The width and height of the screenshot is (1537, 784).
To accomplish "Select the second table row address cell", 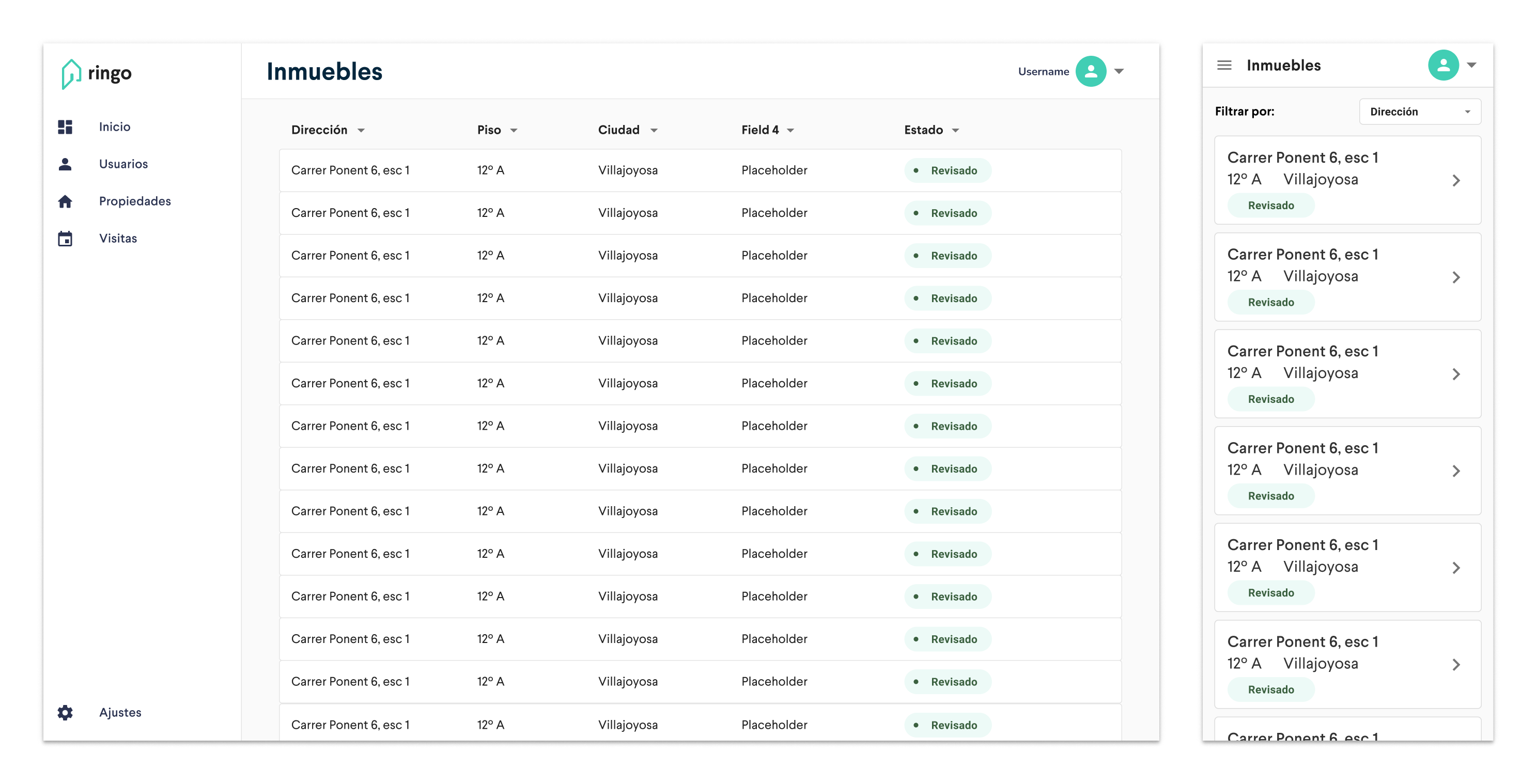I will [x=350, y=213].
